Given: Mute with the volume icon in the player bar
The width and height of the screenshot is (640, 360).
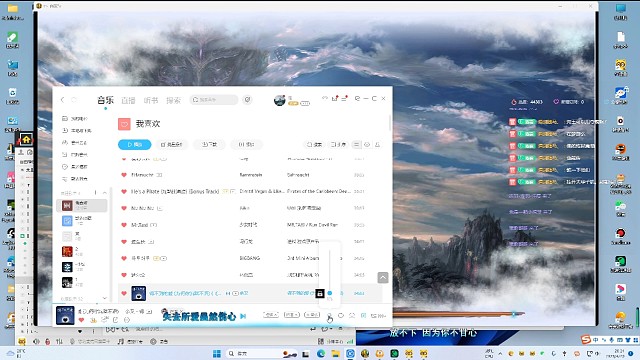Looking at the screenshot, I should point(329,316).
